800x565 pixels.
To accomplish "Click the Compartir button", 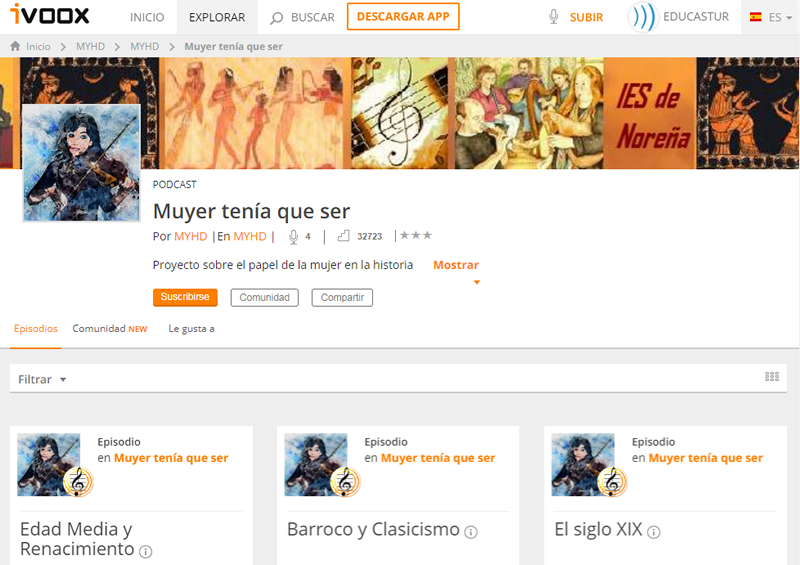I will pyautogui.click(x=342, y=298).
